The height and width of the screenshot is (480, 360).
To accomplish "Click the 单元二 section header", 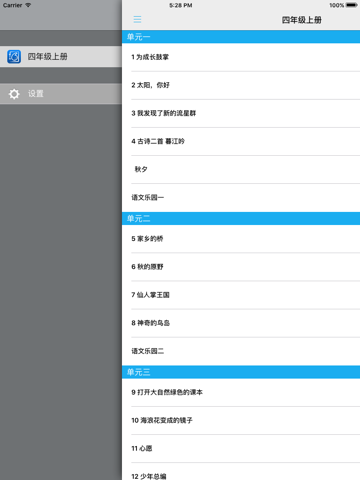I will tap(241, 218).
